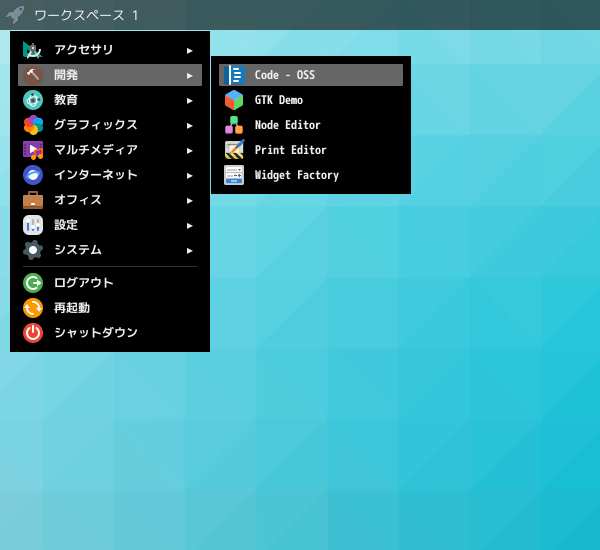Click the orange 再起動 restart icon
The height and width of the screenshot is (550, 600).
33,308
